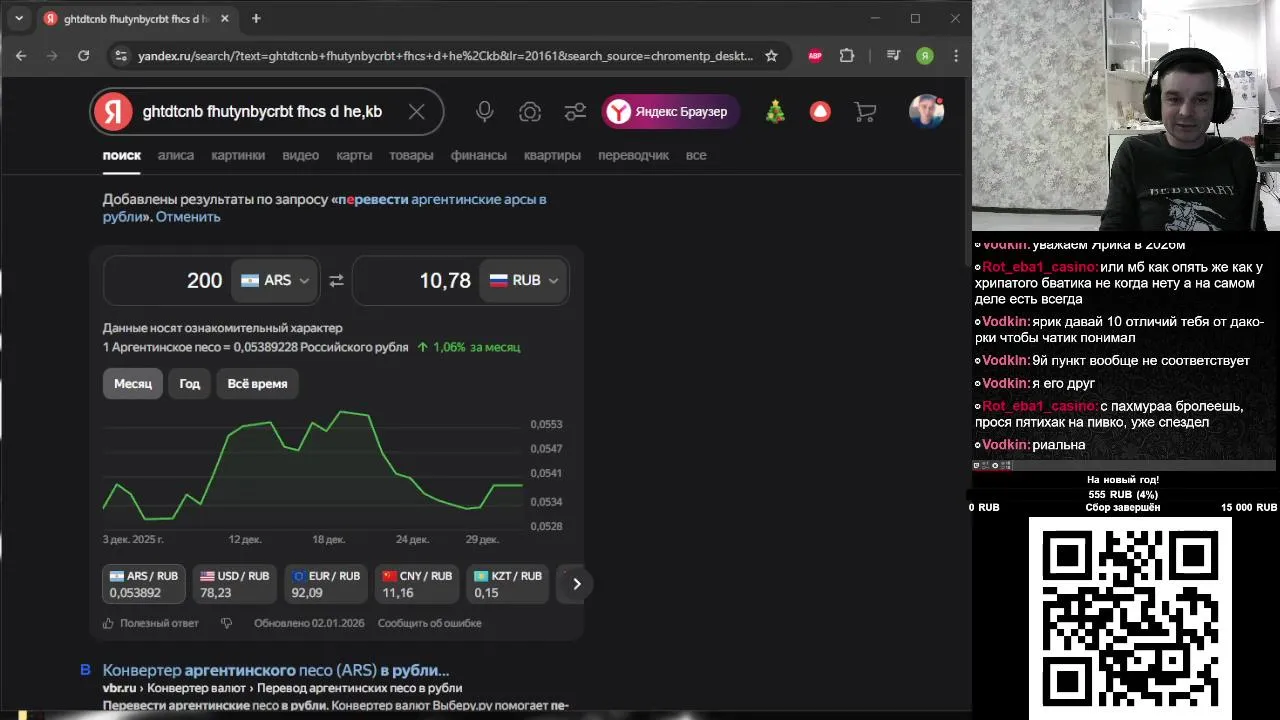Switch to the финансы tab

479,155
